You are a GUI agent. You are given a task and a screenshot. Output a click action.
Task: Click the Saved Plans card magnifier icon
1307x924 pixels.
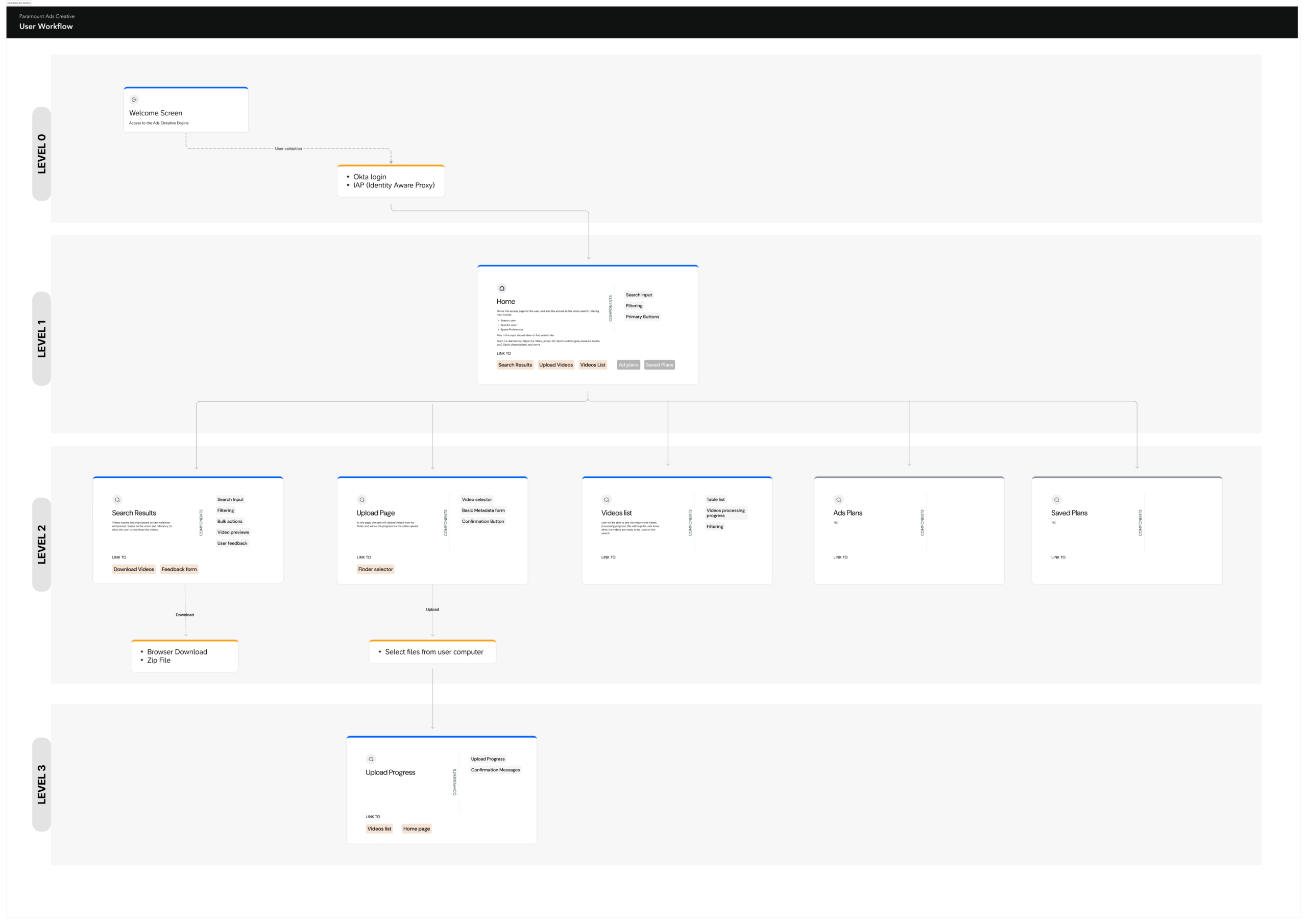1056,500
